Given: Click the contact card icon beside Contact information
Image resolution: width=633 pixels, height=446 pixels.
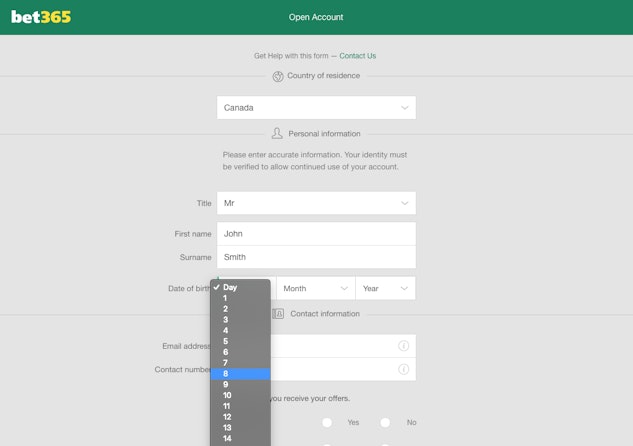Looking at the screenshot, I should tap(278, 314).
